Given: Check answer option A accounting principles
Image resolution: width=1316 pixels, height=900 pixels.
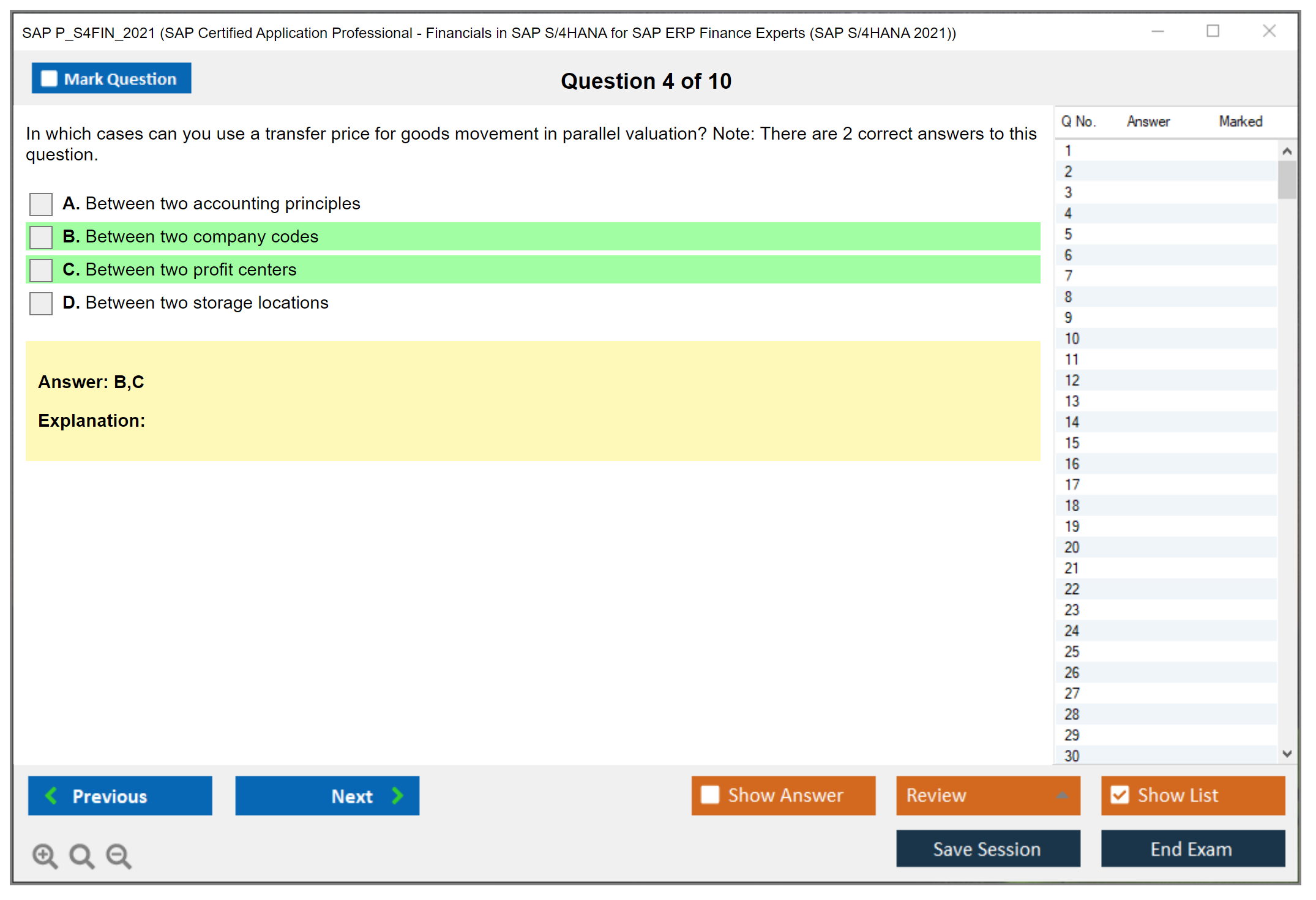Looking at the screenshot, I should coord(41,204).
